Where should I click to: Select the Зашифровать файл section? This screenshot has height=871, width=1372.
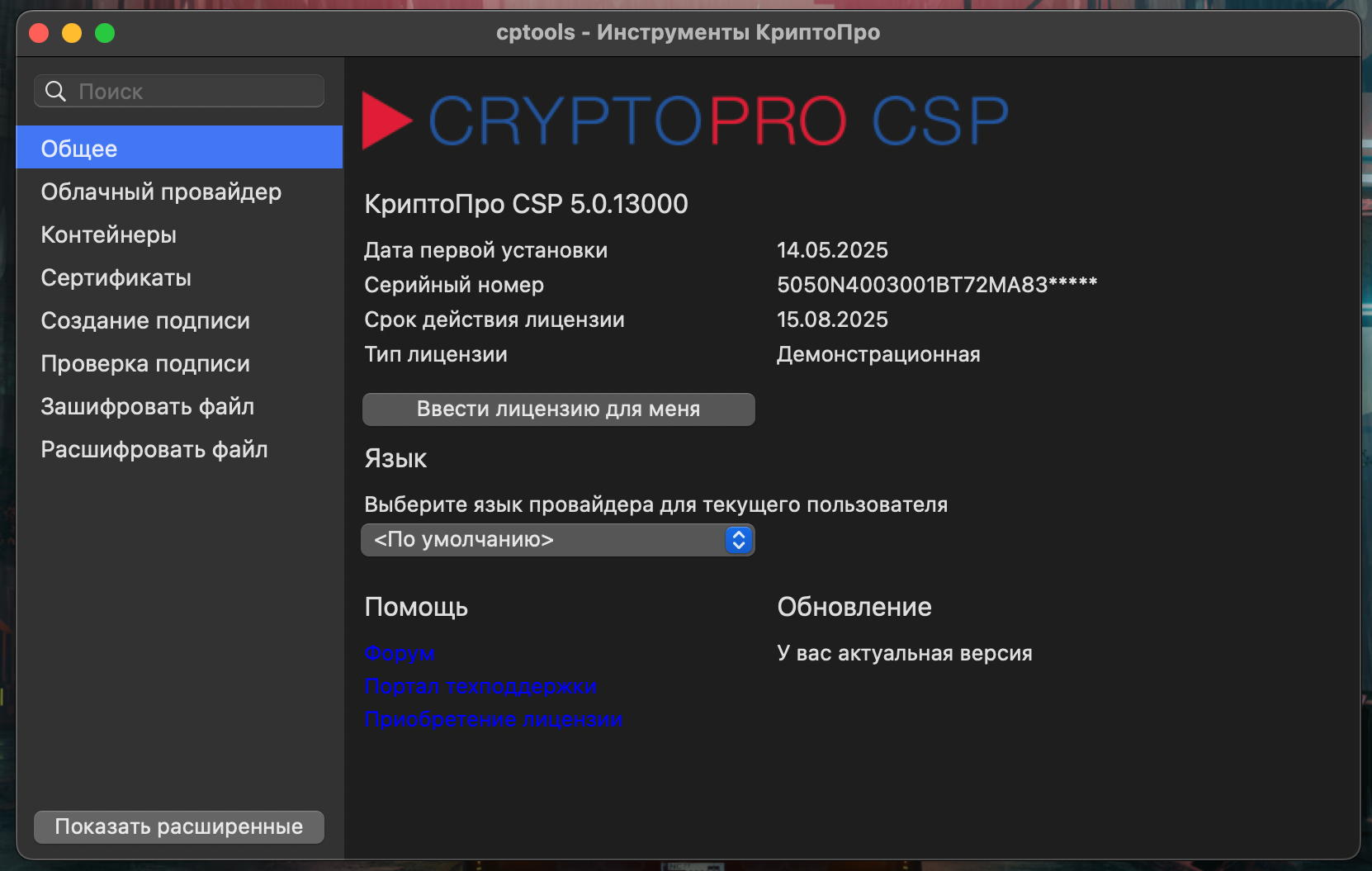click(x=148, y=406)
